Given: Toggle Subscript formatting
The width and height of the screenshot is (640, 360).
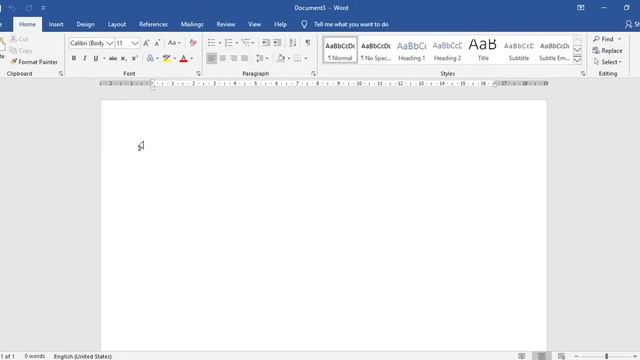Looking at the screenshot, I should click(124, 58).
